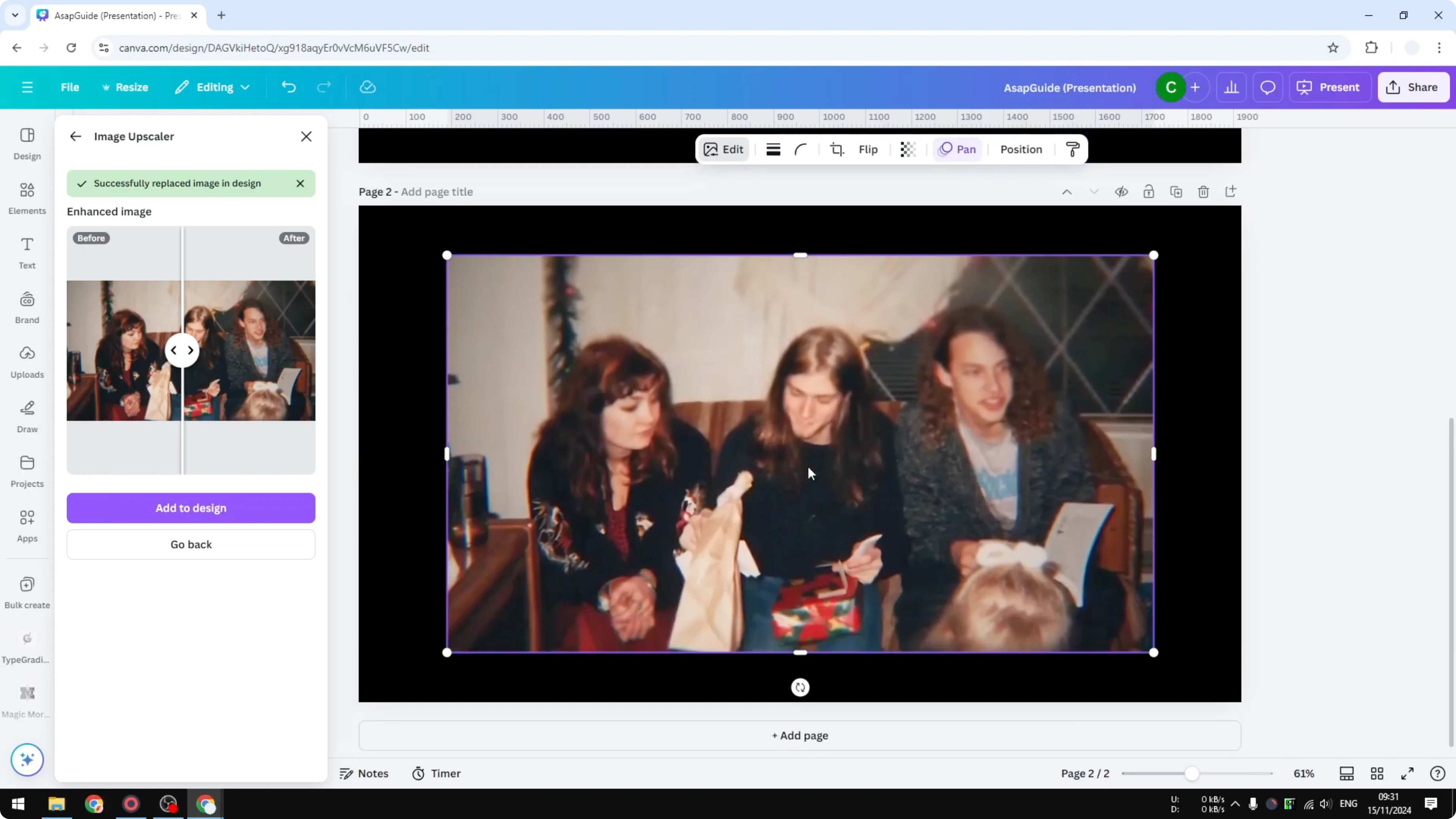This screenshot has height=819, width=1456.
Task: Lock the current page
Action: point(1149,191)
